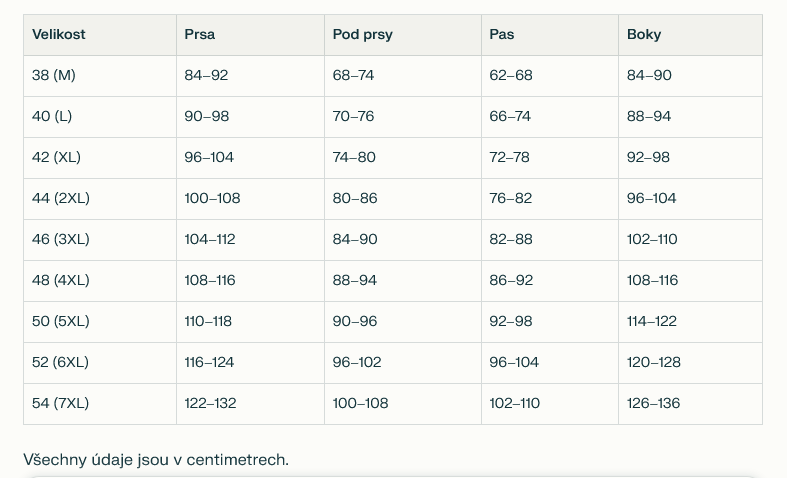This screenshot has width=787, height=478.
Task: Select the 44 (2XL) size cell
Action: point(61,198)
